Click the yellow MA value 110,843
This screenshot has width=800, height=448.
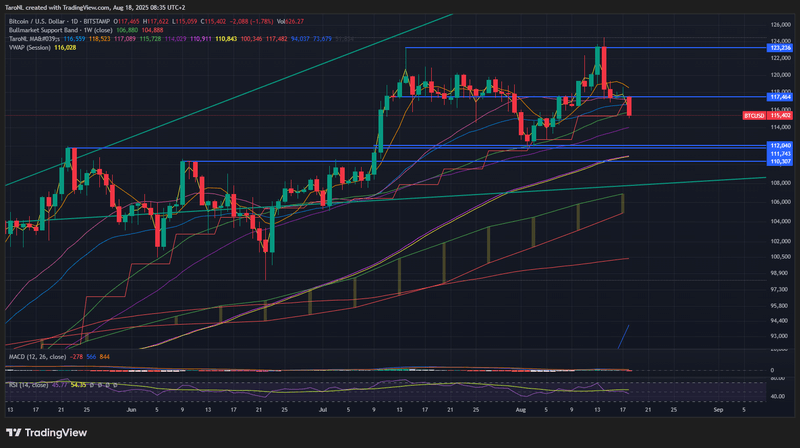[226, 39]
